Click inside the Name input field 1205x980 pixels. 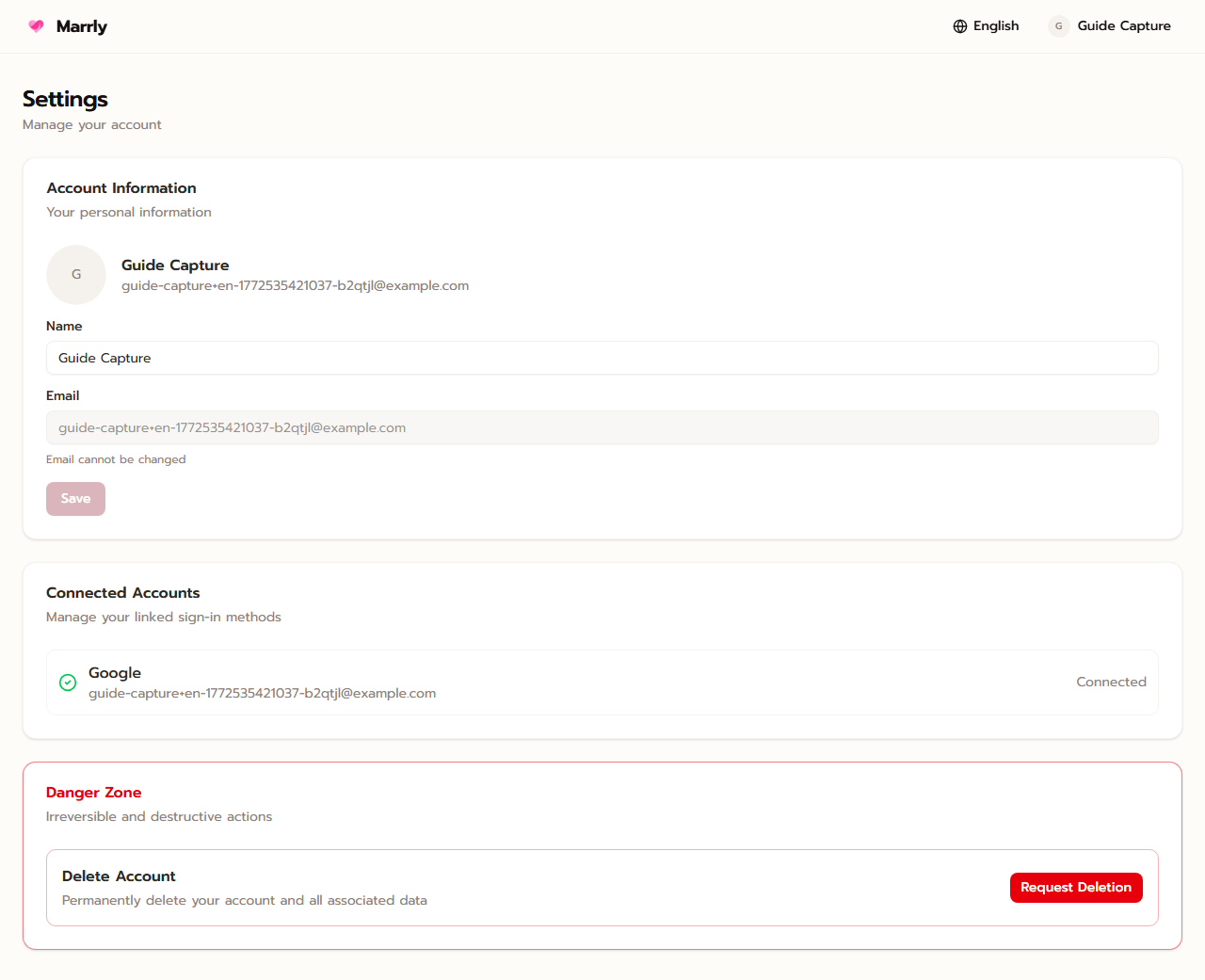602,358
